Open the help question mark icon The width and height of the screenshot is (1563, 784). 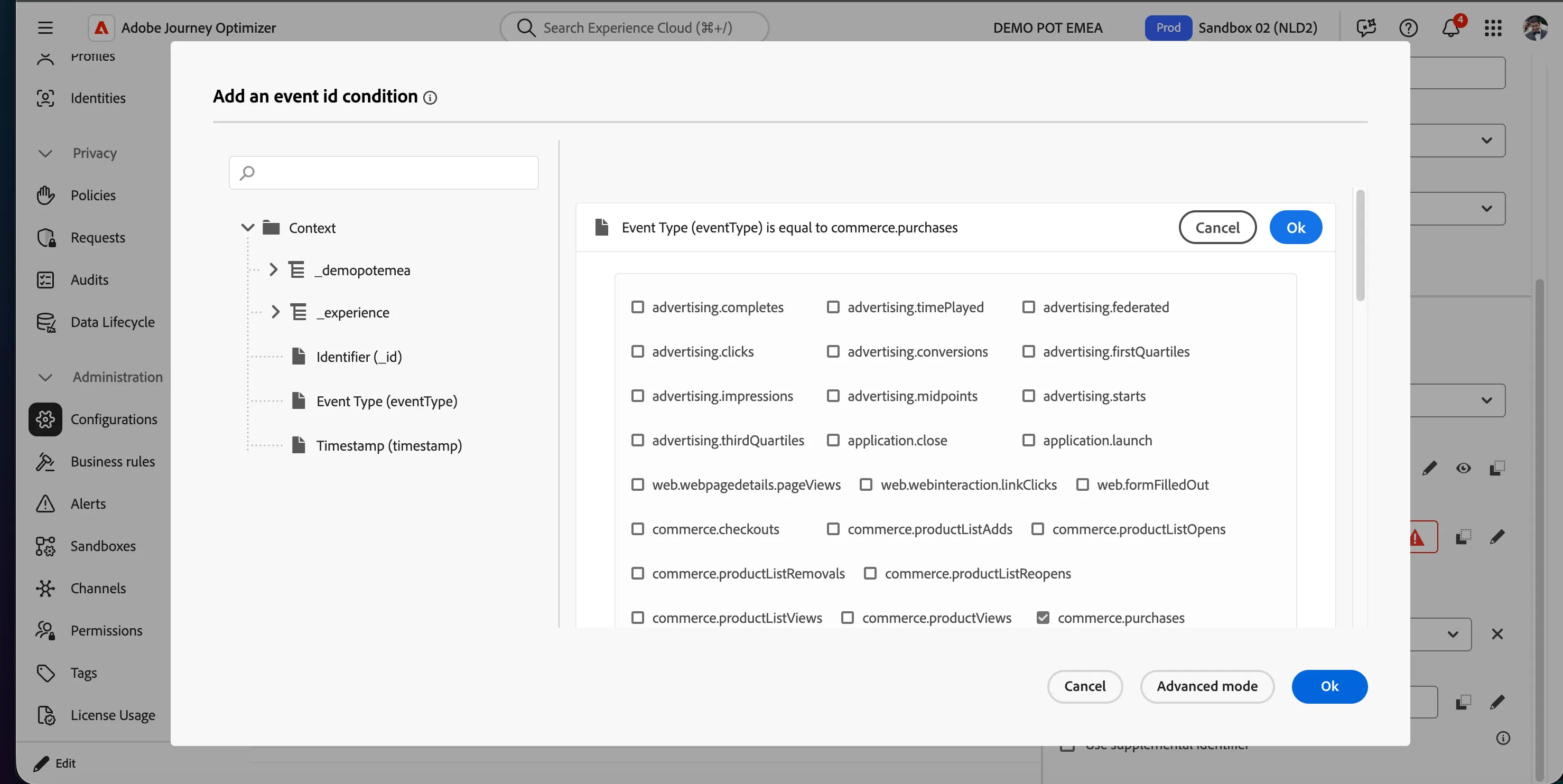[x=1408, y=28]
